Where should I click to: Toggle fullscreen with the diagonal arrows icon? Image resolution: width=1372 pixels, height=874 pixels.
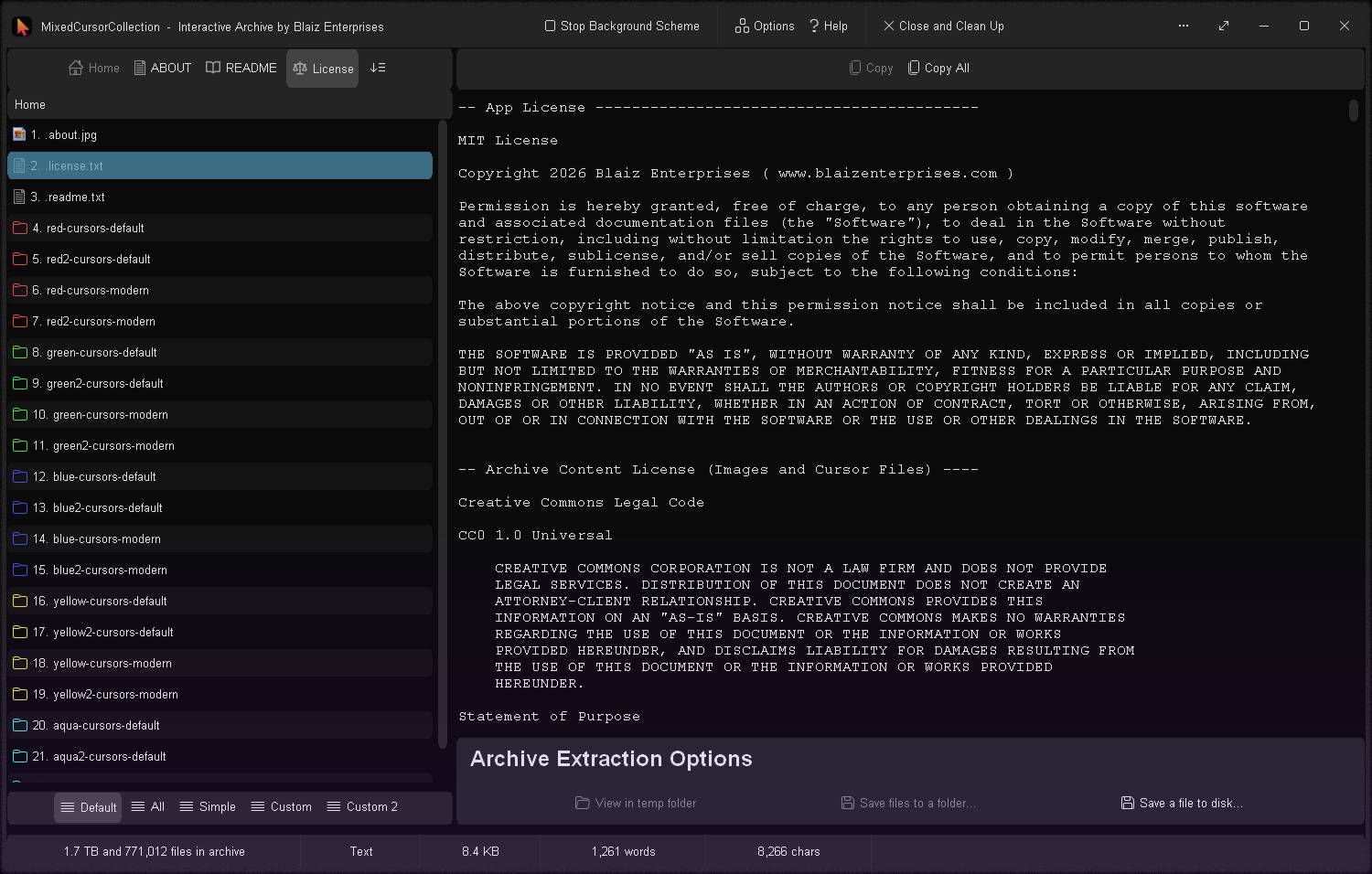point(1224,26)
